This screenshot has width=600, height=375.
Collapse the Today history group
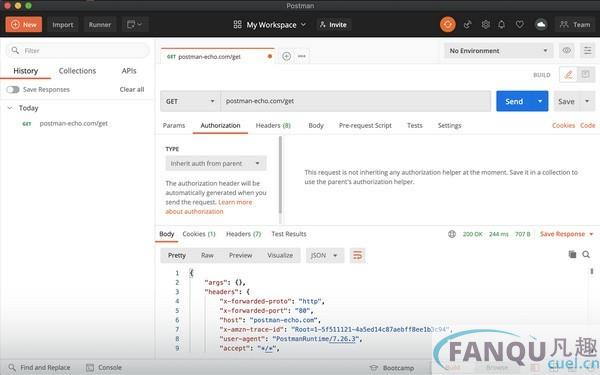(10, 108)
